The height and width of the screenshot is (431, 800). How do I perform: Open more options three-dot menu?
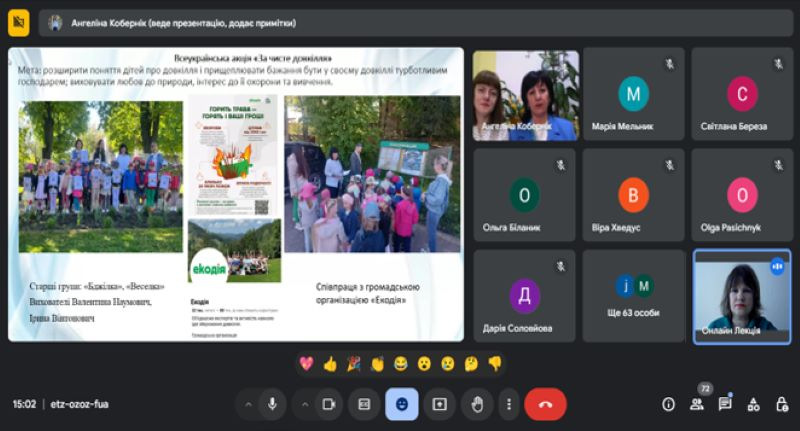click(509, 404)
